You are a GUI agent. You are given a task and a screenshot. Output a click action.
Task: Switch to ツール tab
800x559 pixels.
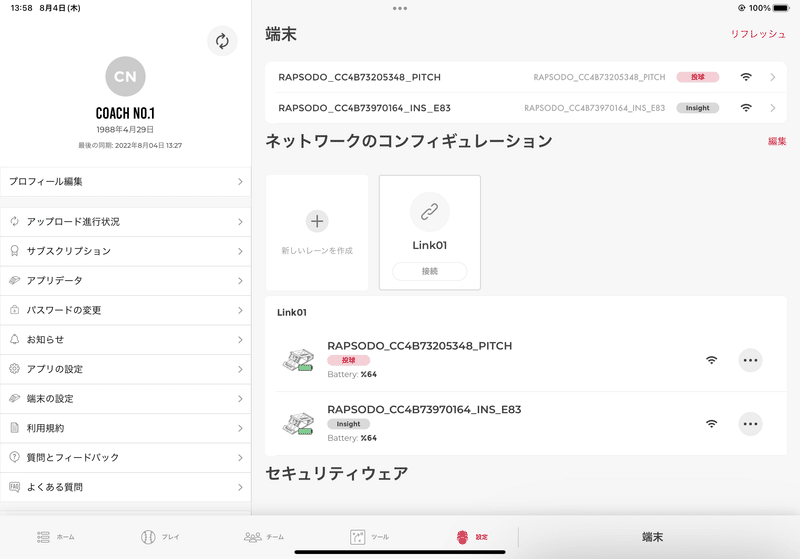[369, 537]
